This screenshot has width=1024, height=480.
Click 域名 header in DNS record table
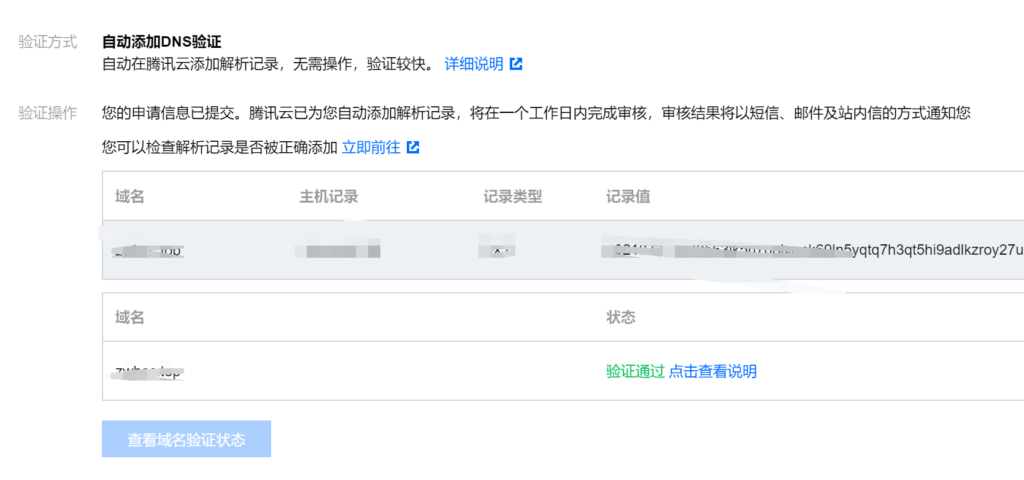pos(130,196)
